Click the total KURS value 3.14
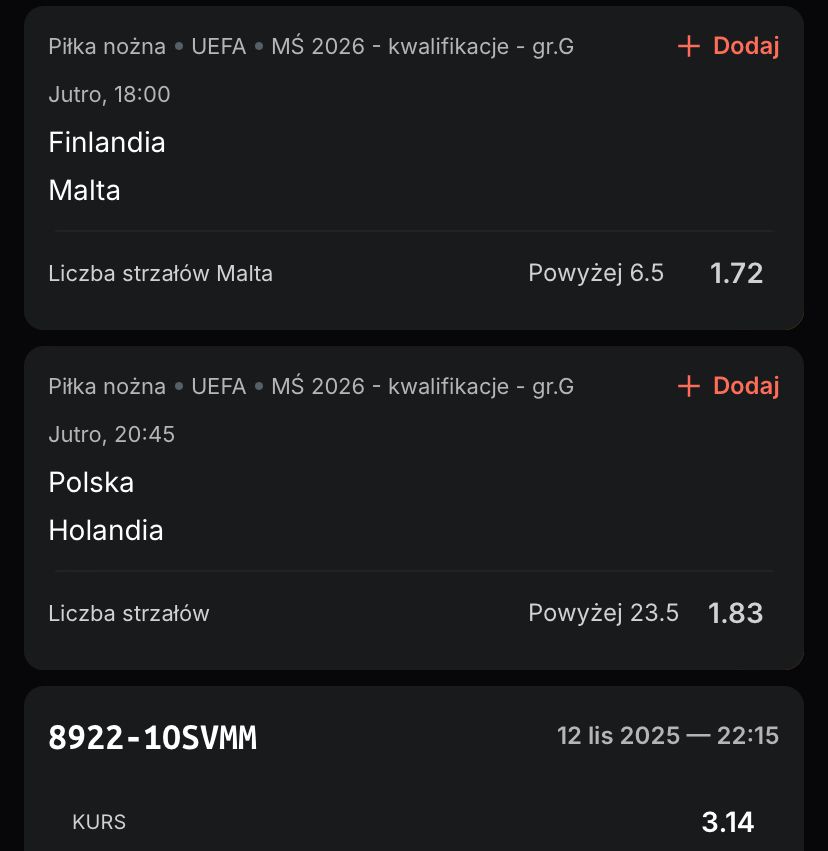Screen dimensions: 828x851 (x=727, y=822)
